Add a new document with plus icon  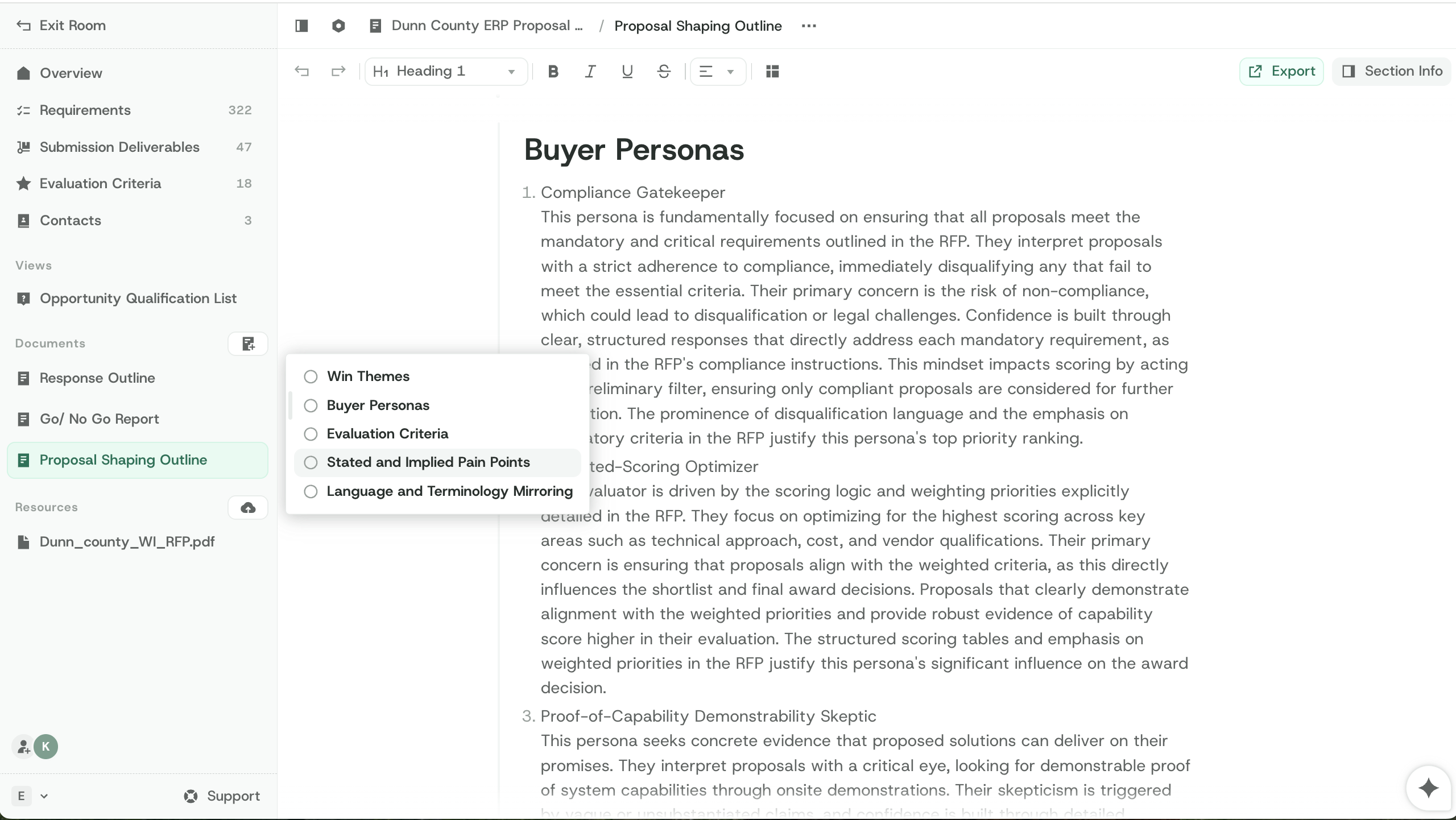tap(248, 343)
